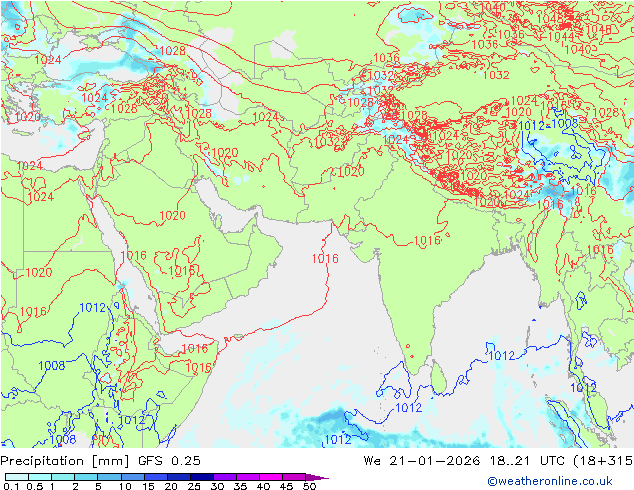
Task: Click the 1016 isobar label over central India
Action: click(427, 241)
